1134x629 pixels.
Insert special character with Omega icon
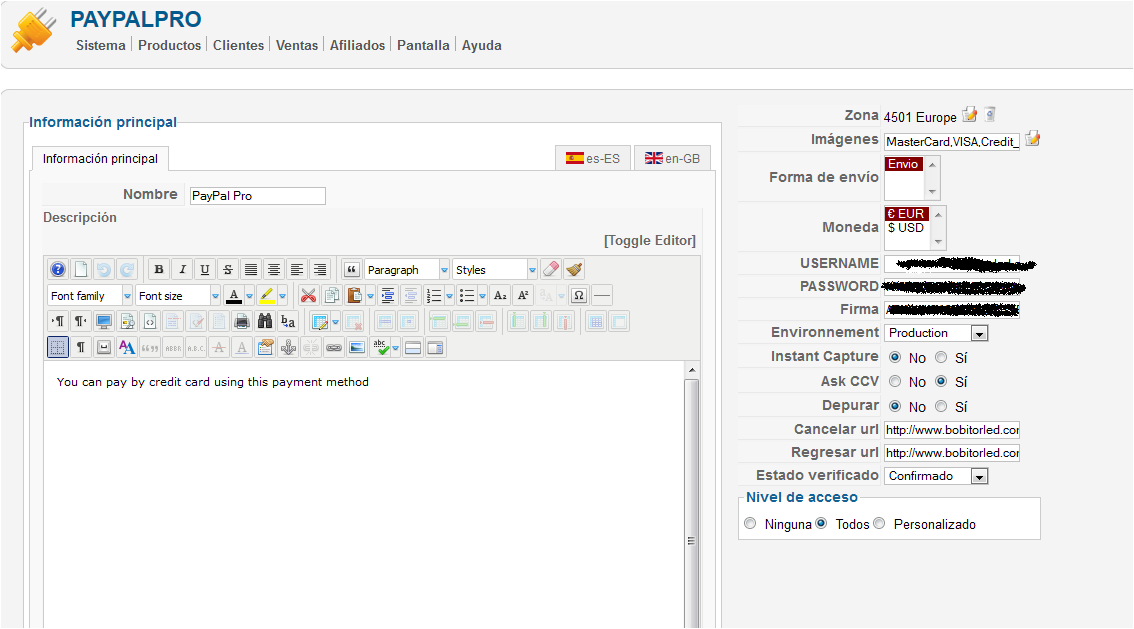point(578,296)
